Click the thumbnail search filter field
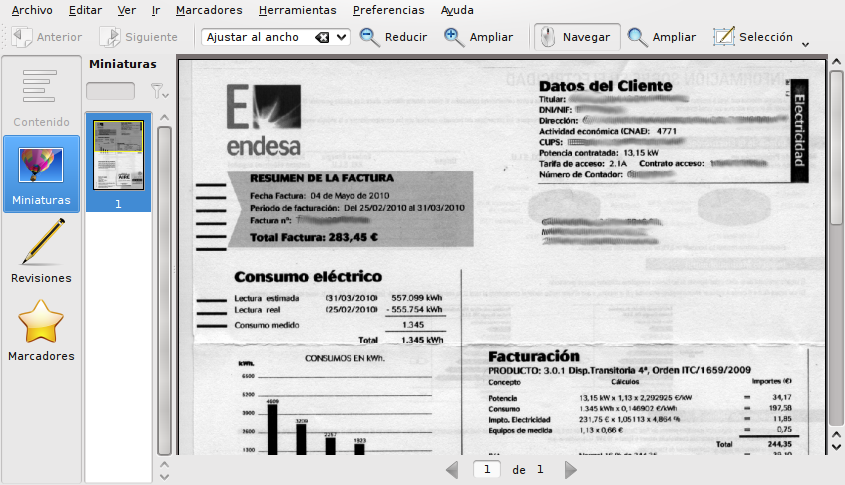The image size is (845, 485). pyautogui.click(x=110, y=91)
